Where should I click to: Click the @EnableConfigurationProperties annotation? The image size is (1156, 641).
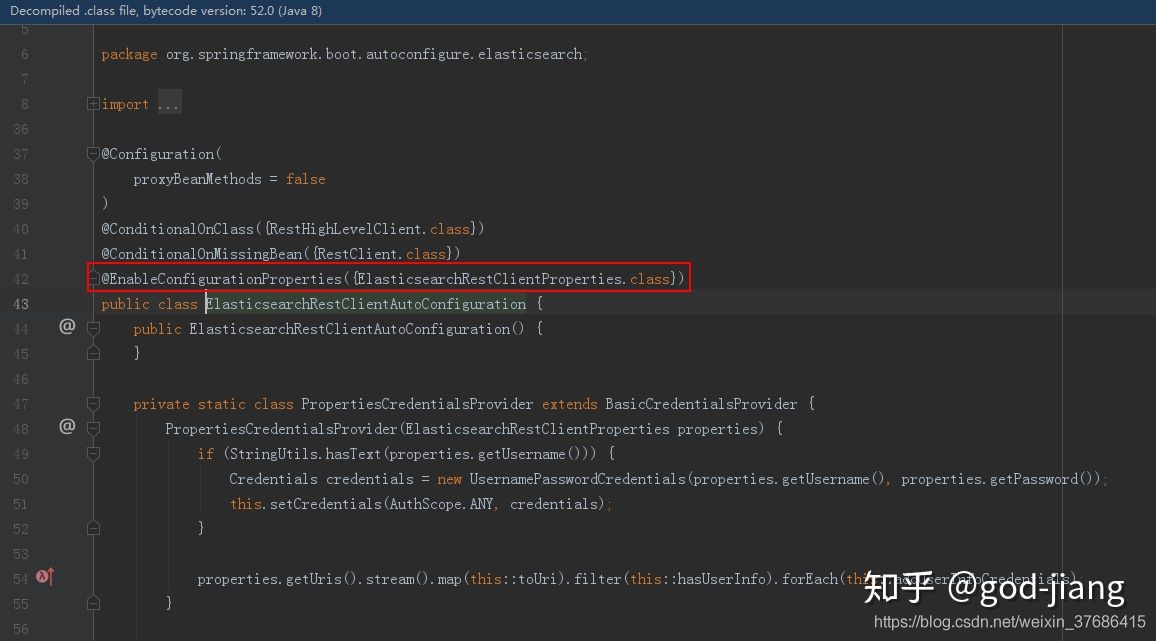[x=221, y=279]
